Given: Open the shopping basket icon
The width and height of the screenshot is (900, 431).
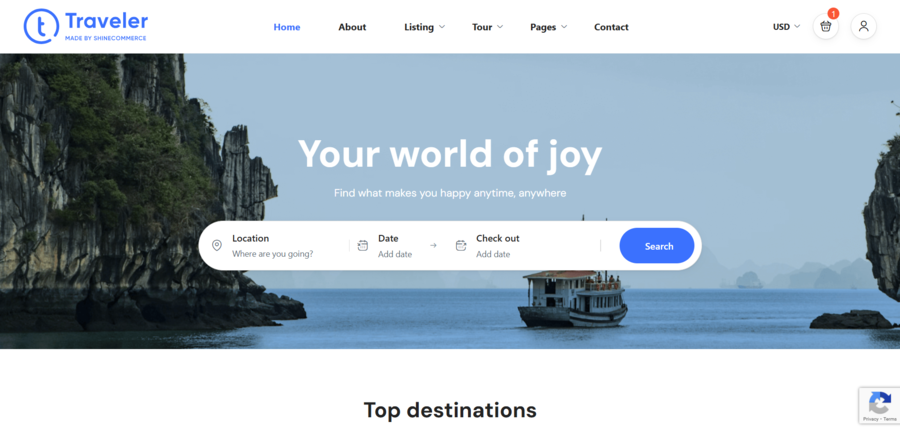Looking at the screenshot, I should tap(825, 27).
